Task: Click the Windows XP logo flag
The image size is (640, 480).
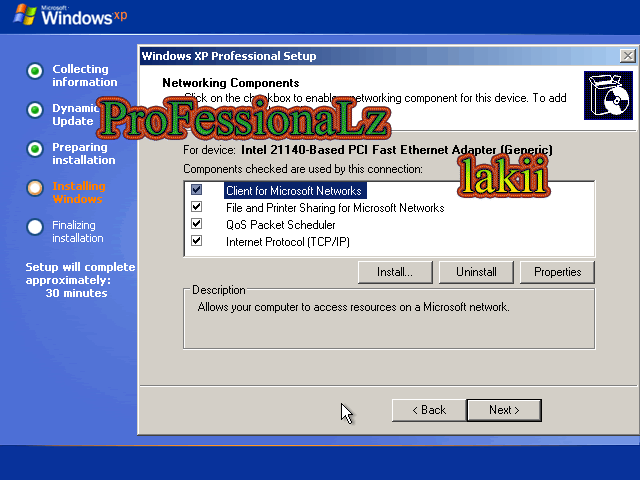Action: click(25, 15)
